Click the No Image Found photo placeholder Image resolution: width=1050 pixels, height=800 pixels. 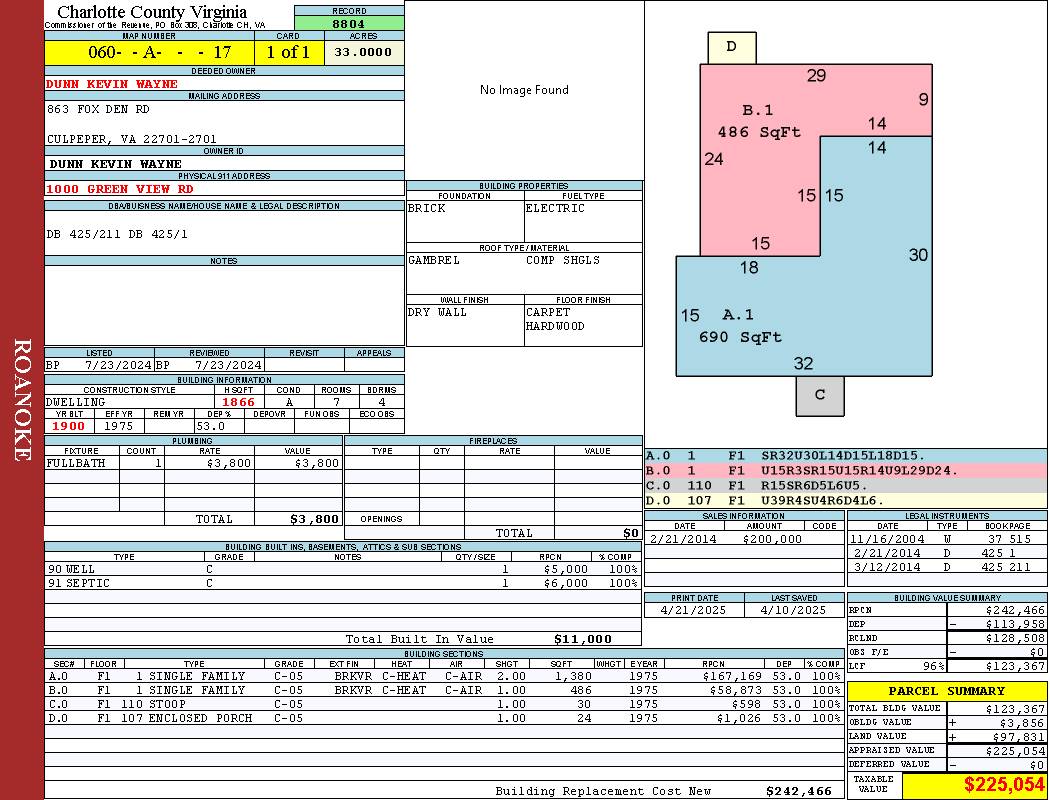[x=524, y=90]
